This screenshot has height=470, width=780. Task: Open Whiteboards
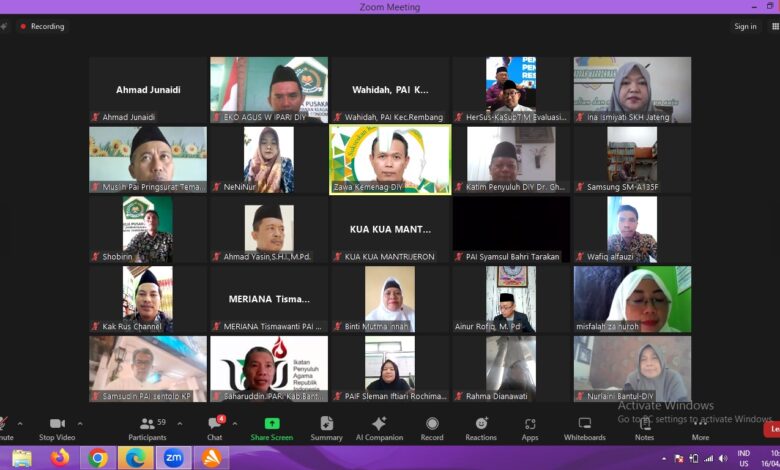coord(585,429)
